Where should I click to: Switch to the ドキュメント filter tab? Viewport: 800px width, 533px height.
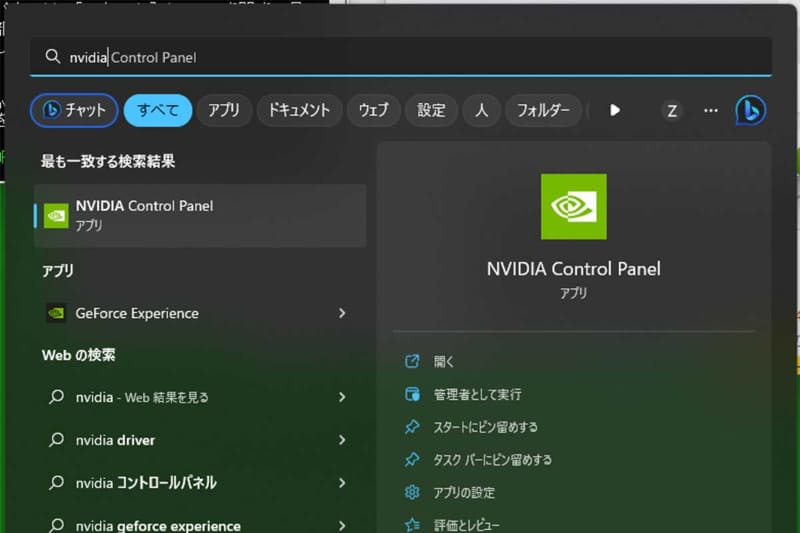pyautogui.click(x=299, y=110)
